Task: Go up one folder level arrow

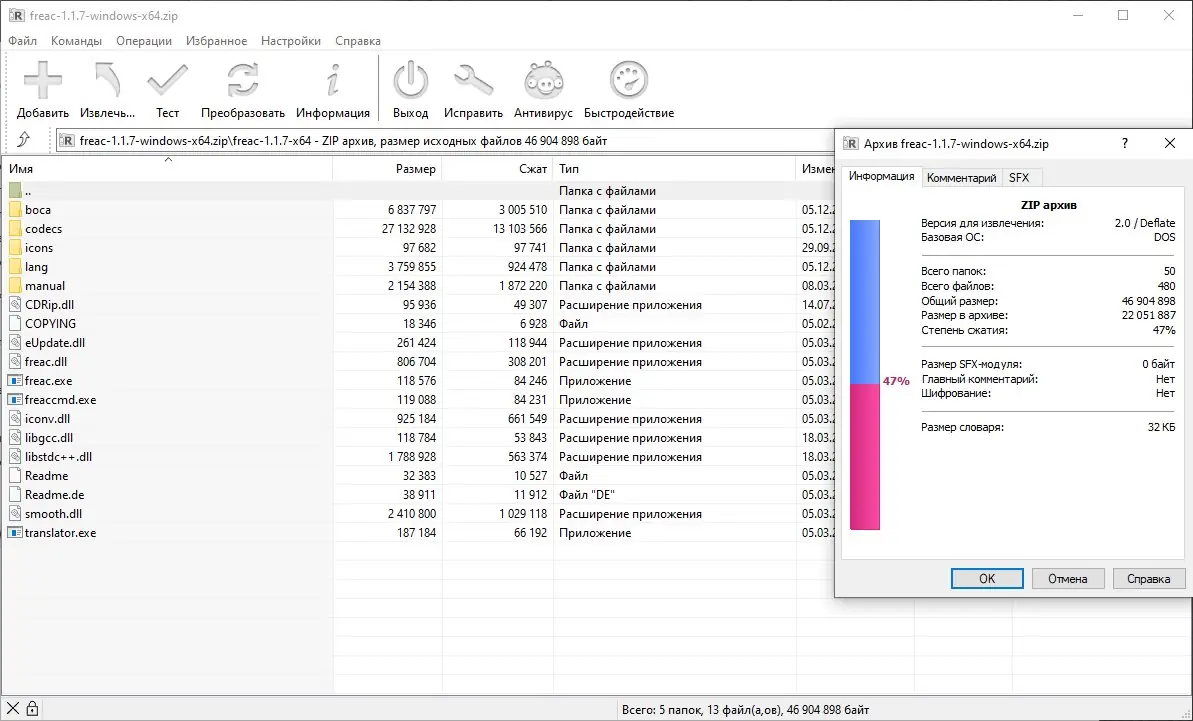Action: [24, 139]
